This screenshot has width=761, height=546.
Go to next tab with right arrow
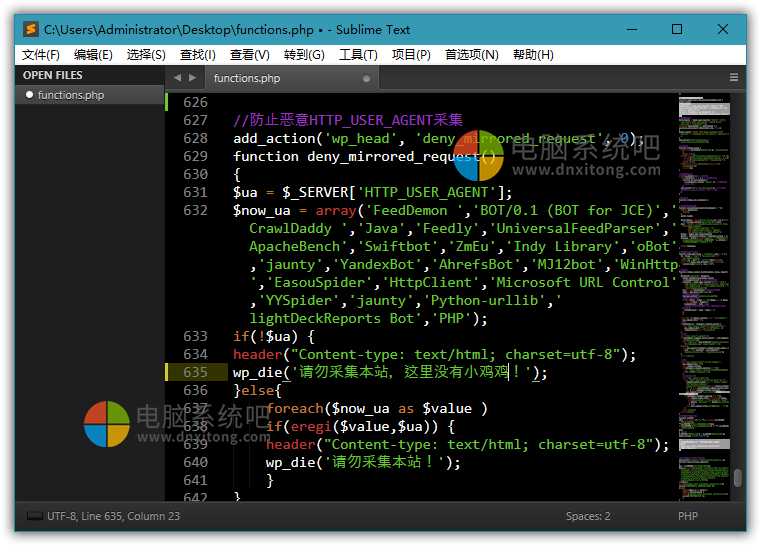pos(193,78)
